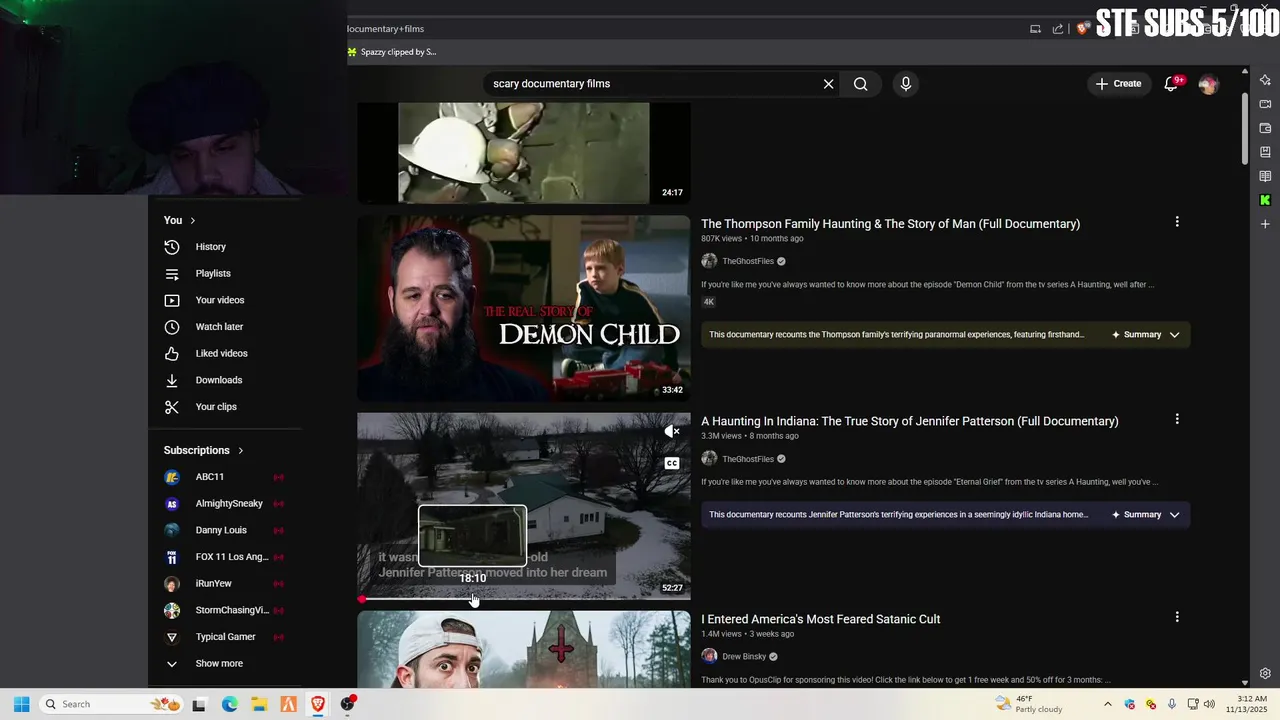Click the magnifier search button
Screen dimensions: 1280x720
[861, 84]
